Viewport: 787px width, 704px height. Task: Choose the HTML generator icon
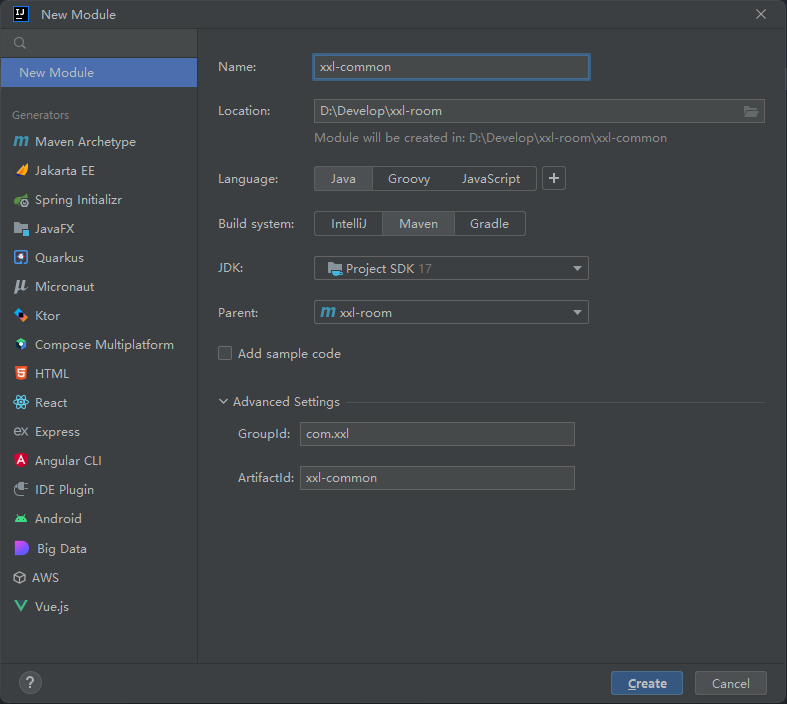point(21,373)
